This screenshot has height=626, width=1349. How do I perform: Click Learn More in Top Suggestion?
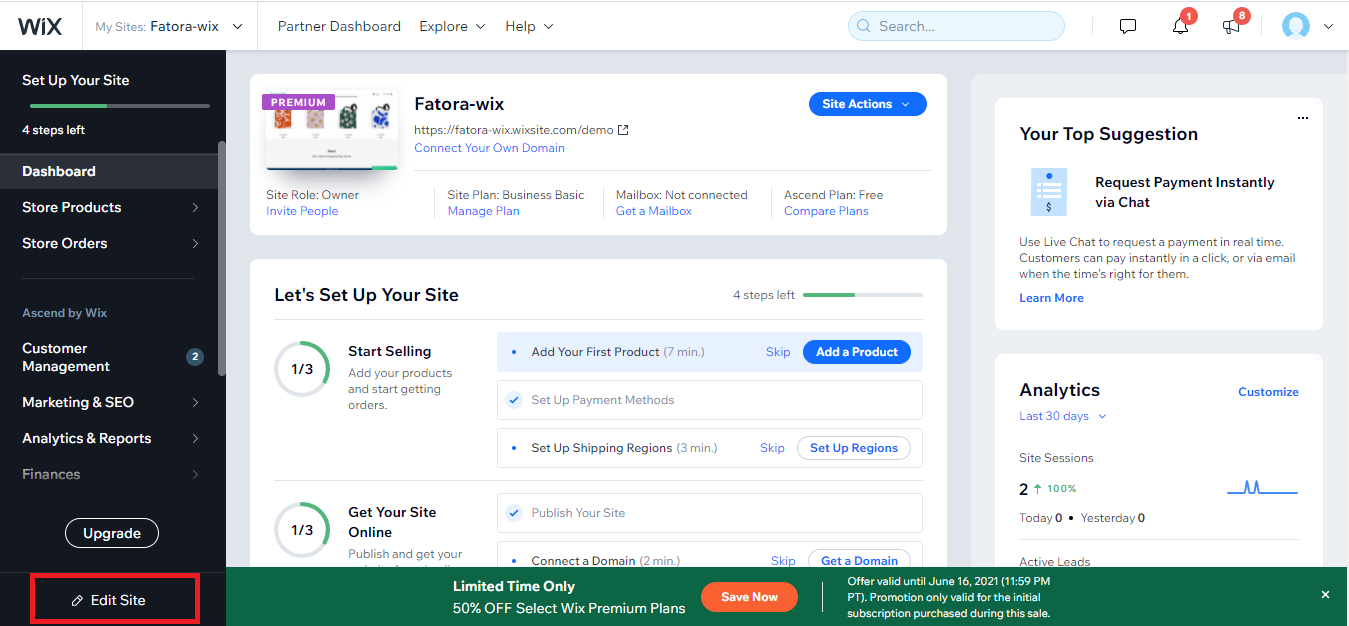1051,298
